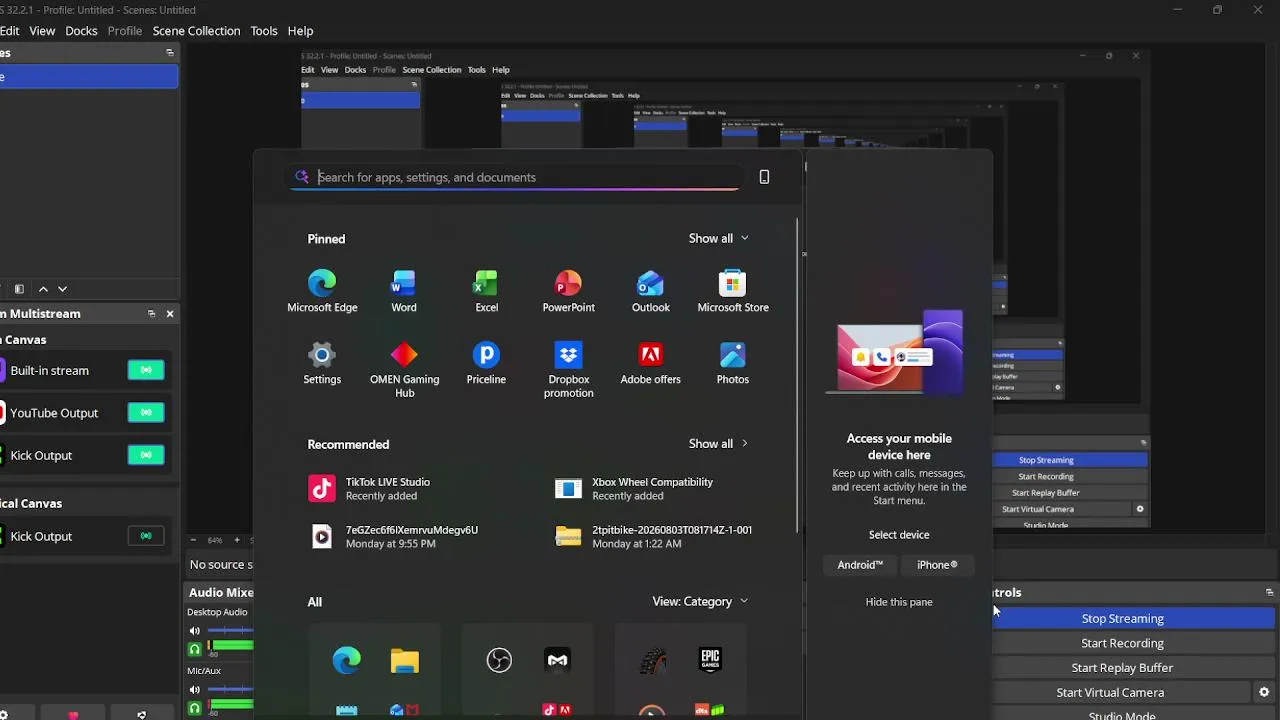The image size is (1280, 720).
Task: Click Hide this pane link
Action: (899, 602)
